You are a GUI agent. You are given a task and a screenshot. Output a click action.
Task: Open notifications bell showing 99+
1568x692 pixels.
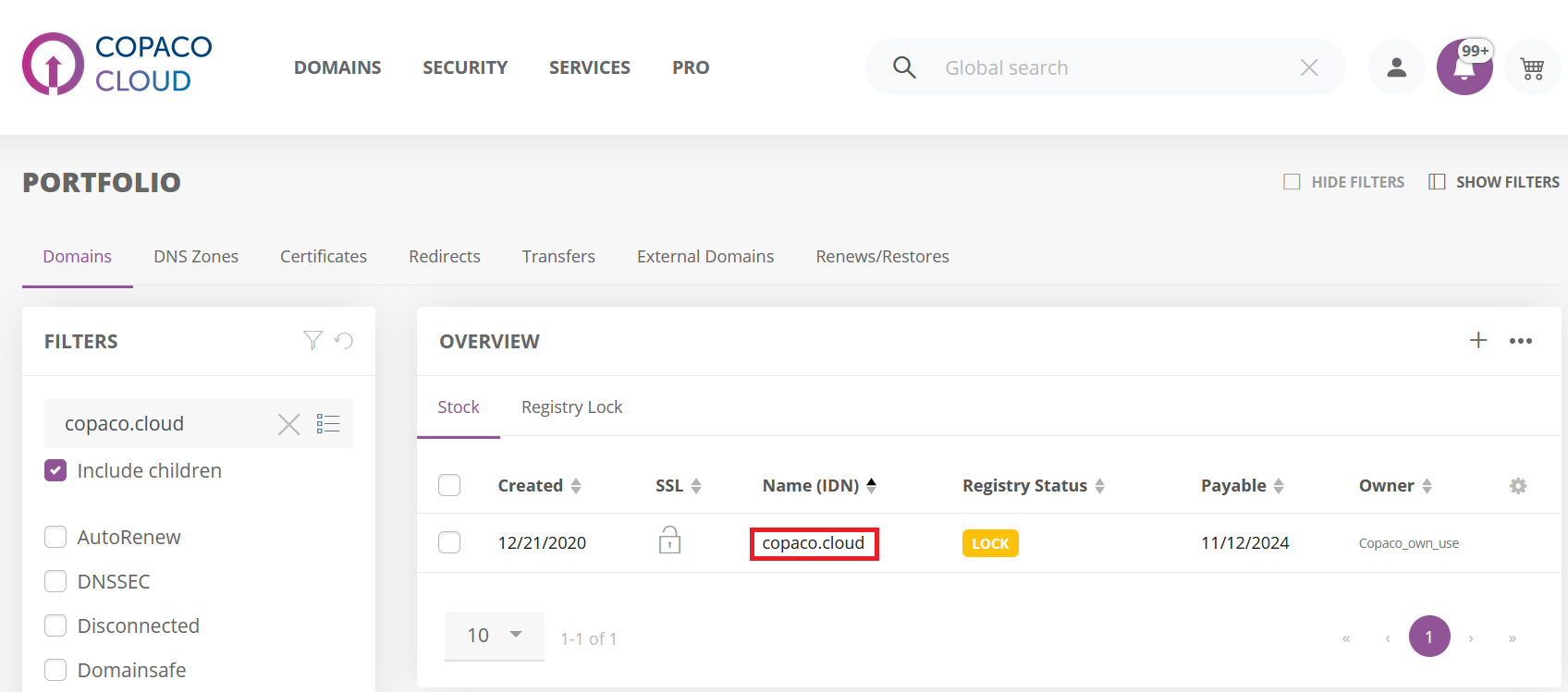point(1464,67)
